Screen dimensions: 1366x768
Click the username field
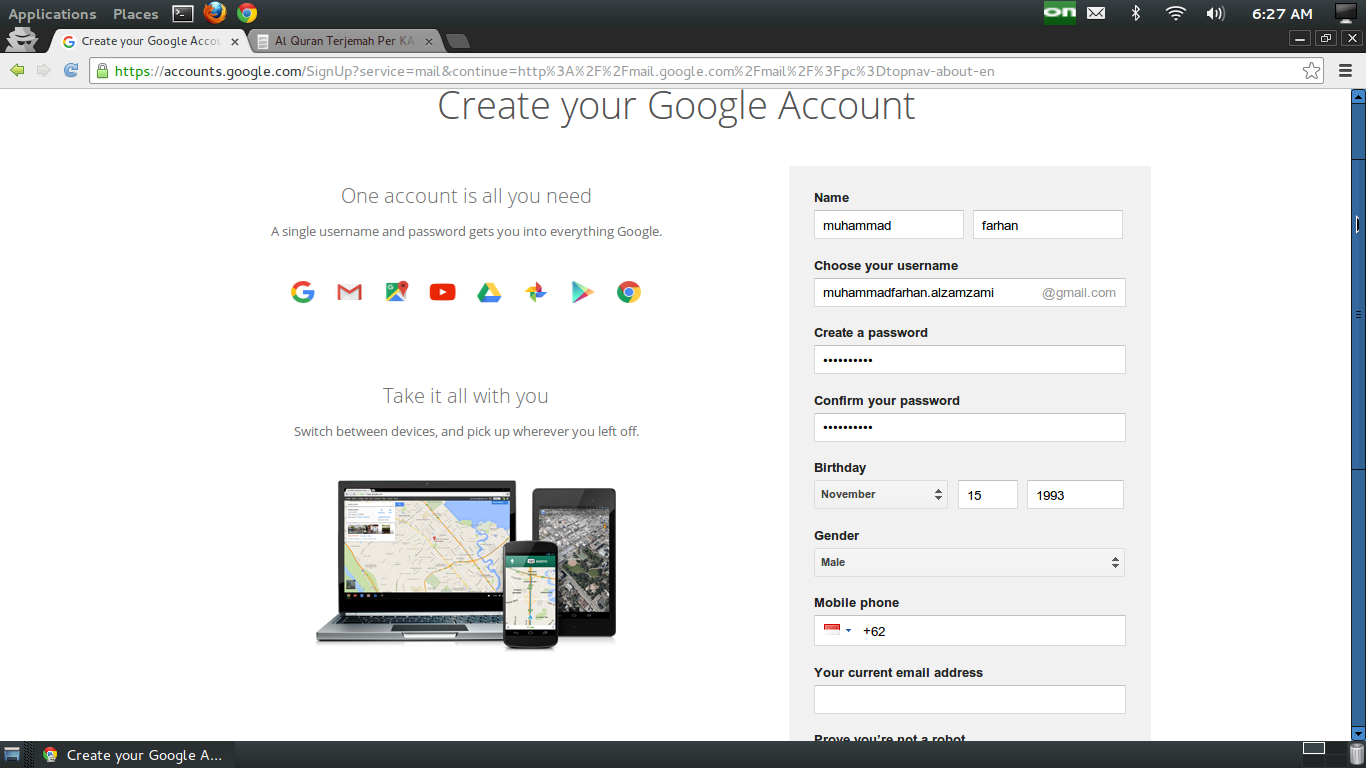pos(970,292)
